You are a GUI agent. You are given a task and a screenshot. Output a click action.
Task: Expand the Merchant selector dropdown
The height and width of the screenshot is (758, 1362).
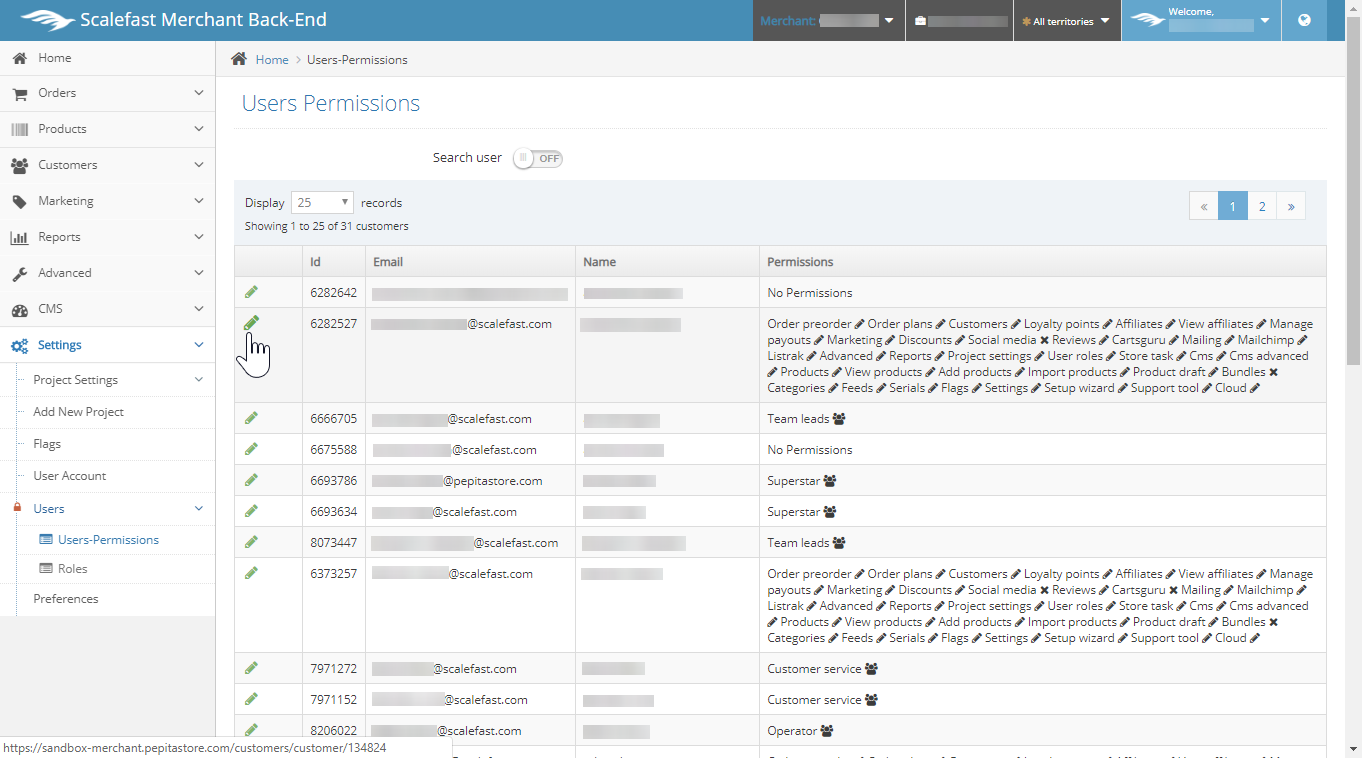click(x=828, y=21)
